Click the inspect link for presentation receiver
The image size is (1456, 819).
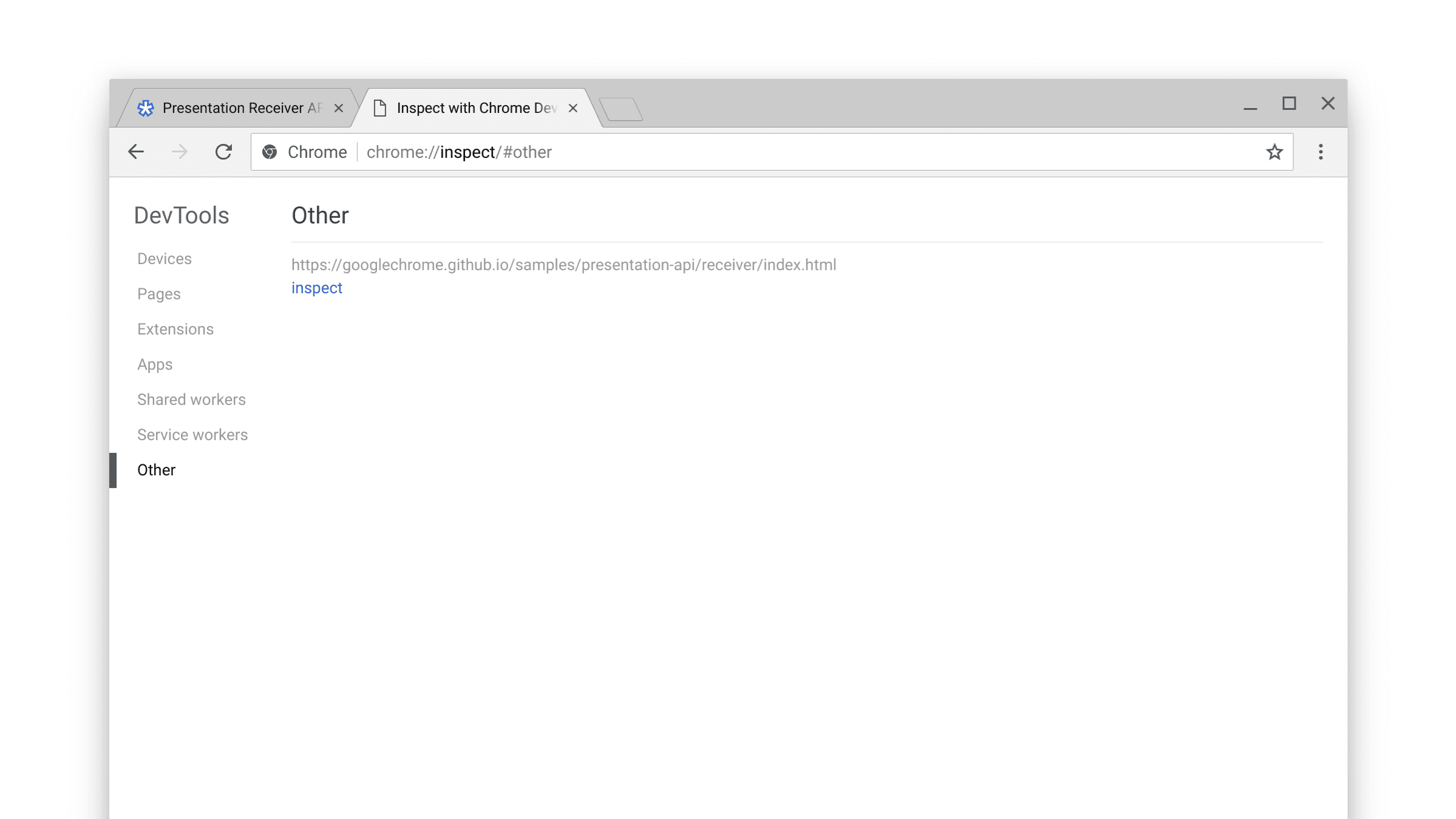pyautogui.click(x=316, y=288)
